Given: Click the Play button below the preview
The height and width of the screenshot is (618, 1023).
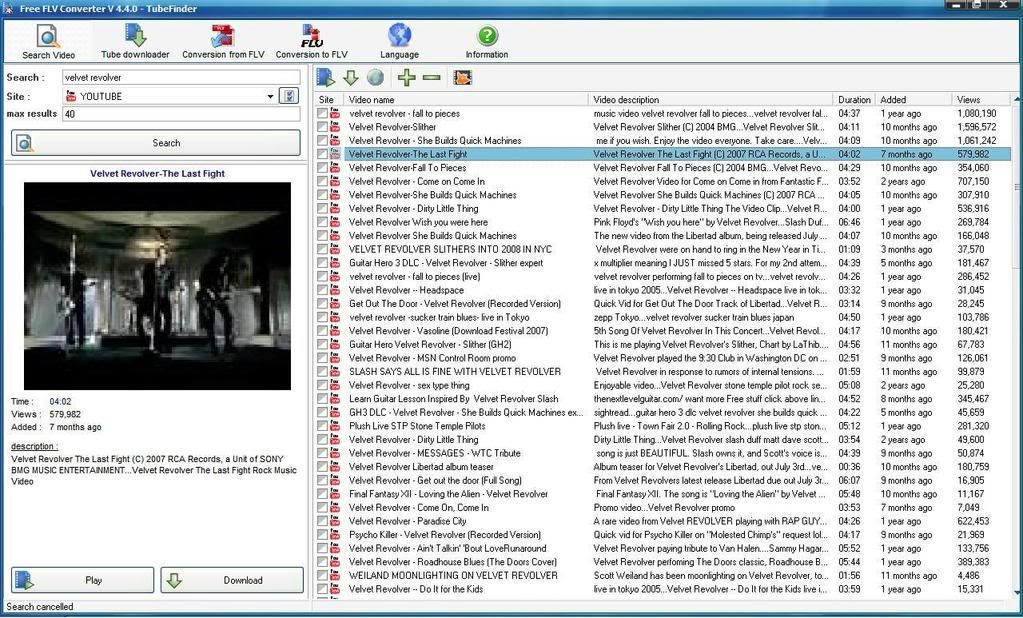Looking at the screenshot, I should [x=83, y=580].
